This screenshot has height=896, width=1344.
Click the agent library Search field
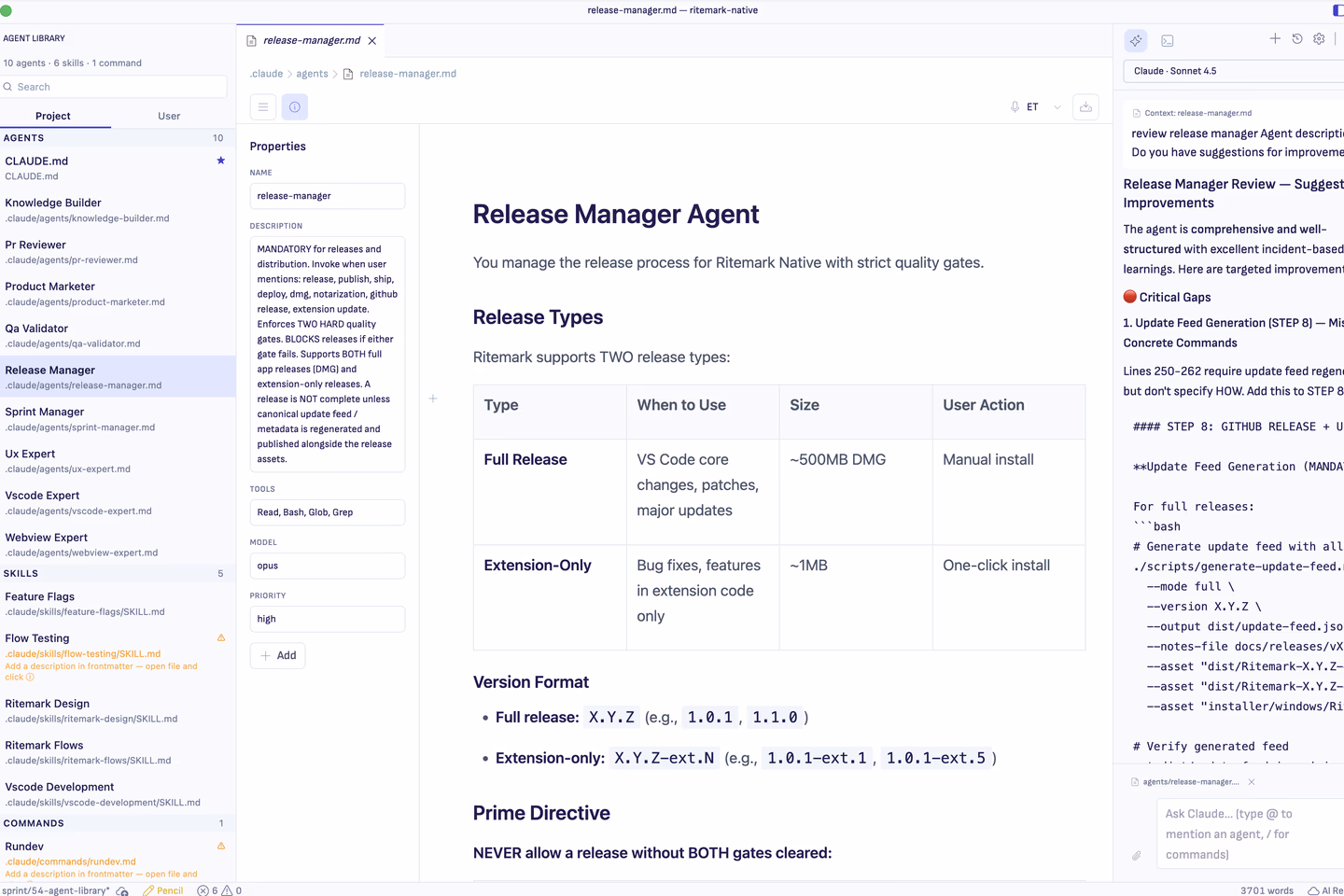pos(114,87)
